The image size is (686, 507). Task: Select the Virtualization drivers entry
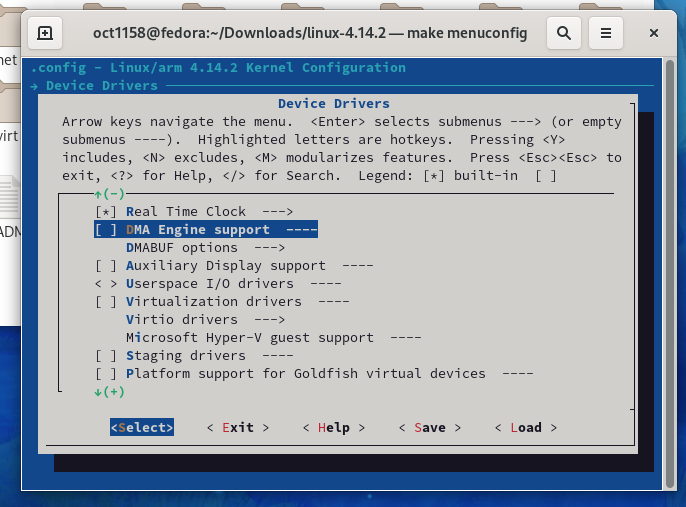[222, 301]
